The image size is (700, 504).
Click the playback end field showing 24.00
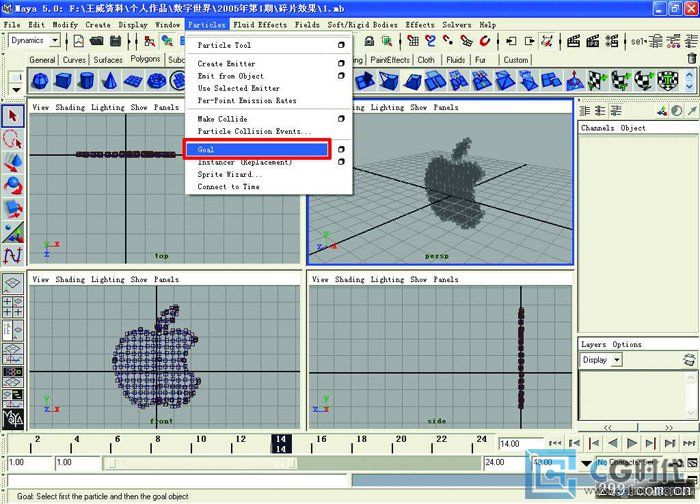pyautogui.click(x=503, y=462)
